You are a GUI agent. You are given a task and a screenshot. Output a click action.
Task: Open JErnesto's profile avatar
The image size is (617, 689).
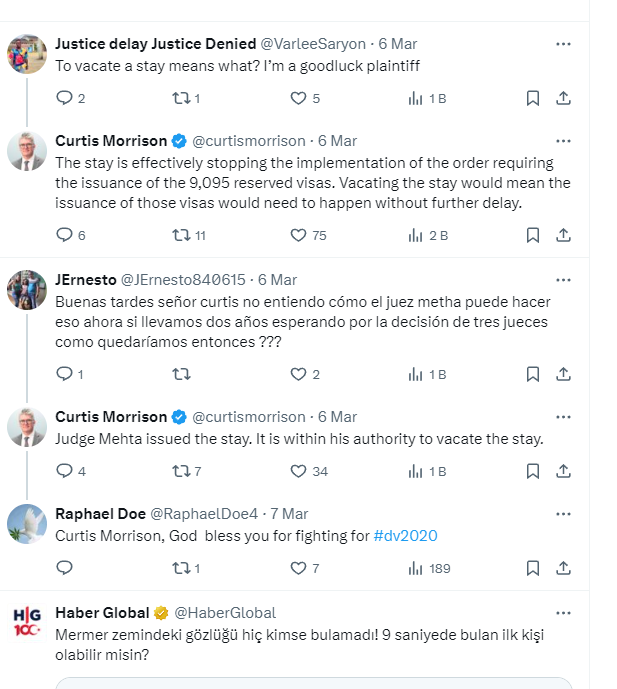[x=27, y=290]
